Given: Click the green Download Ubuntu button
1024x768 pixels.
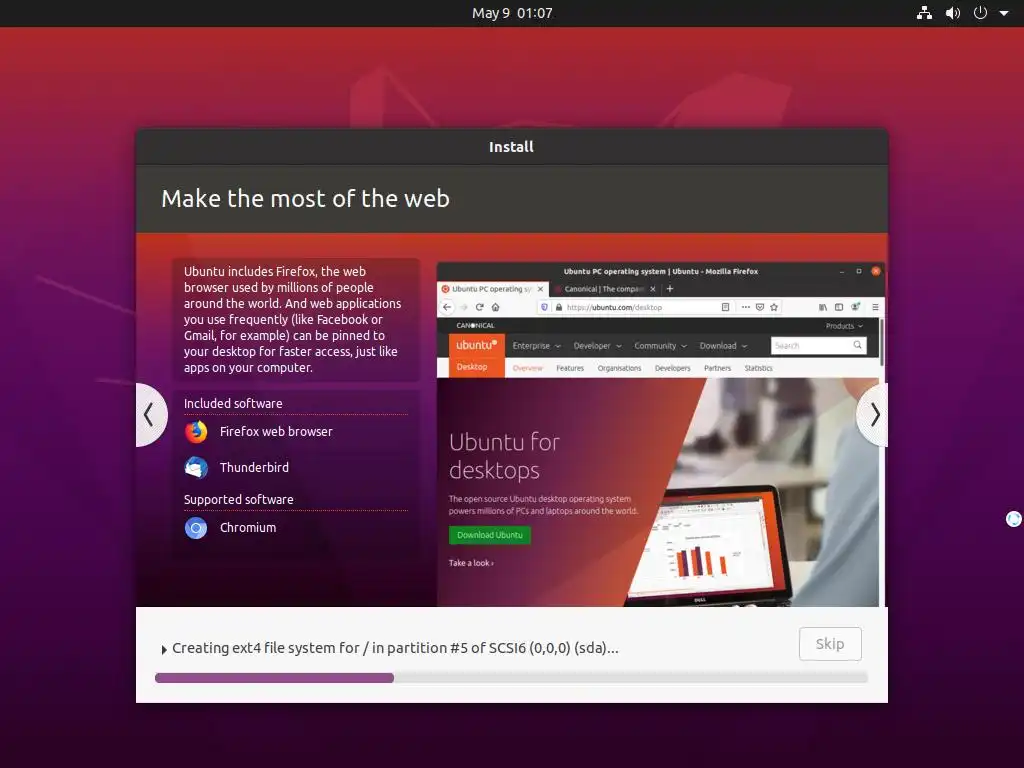Looking at the screenshot, I should click(x=490, y=535).
